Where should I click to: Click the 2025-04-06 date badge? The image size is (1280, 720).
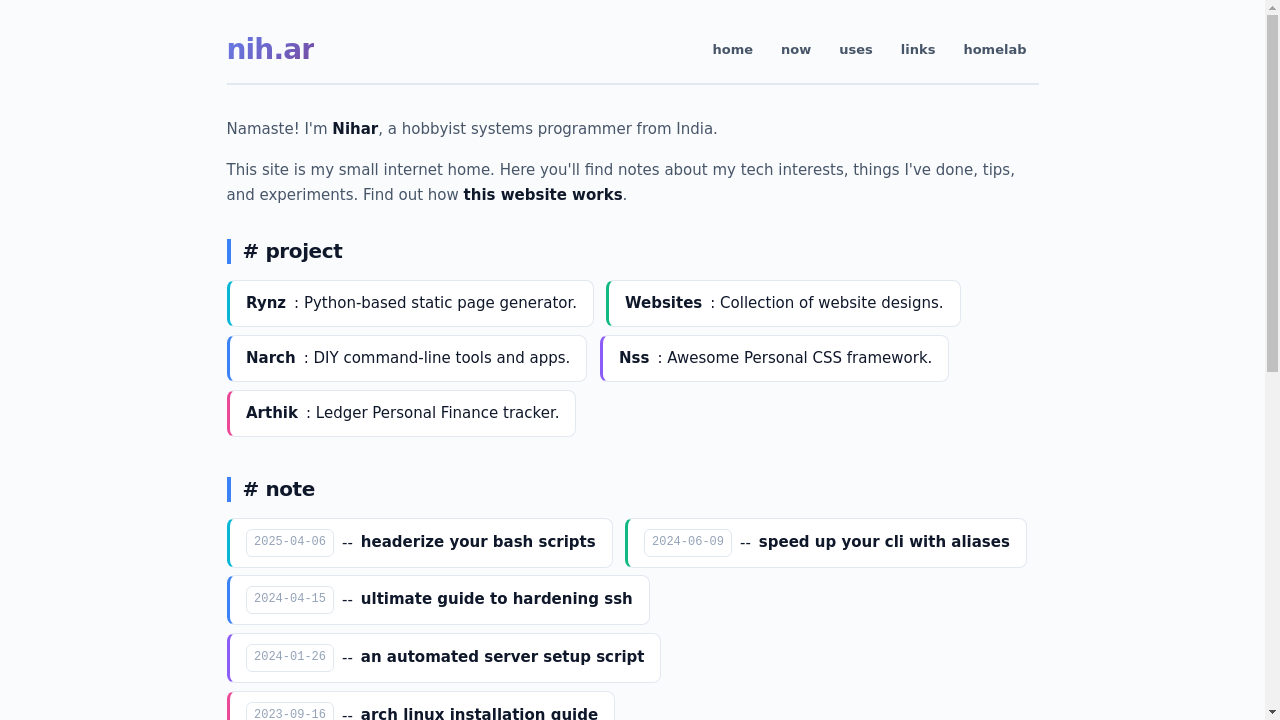coord(290,542)
